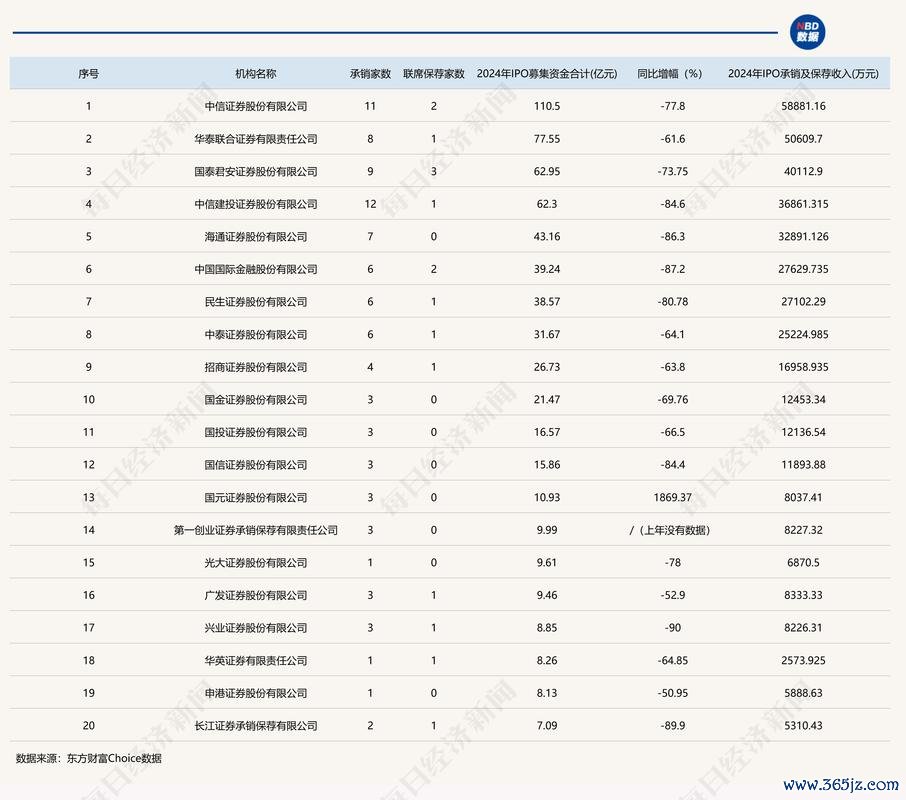906x800 pixels.
Task: Click the 110.5 fundraising value
Action: [547, 106]
